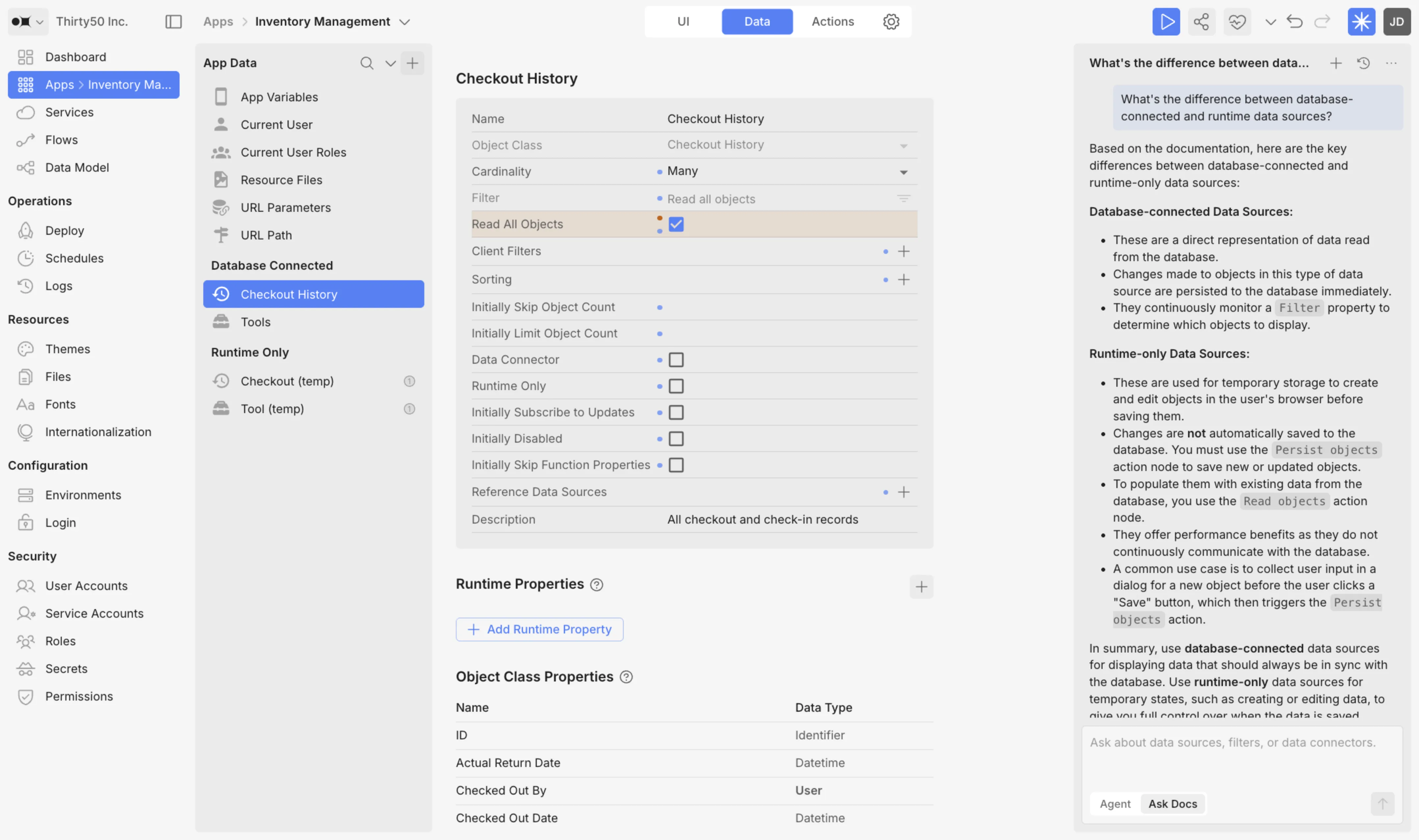
Task: Click the undo arrow icon
Action: [x=1294, y=21]
